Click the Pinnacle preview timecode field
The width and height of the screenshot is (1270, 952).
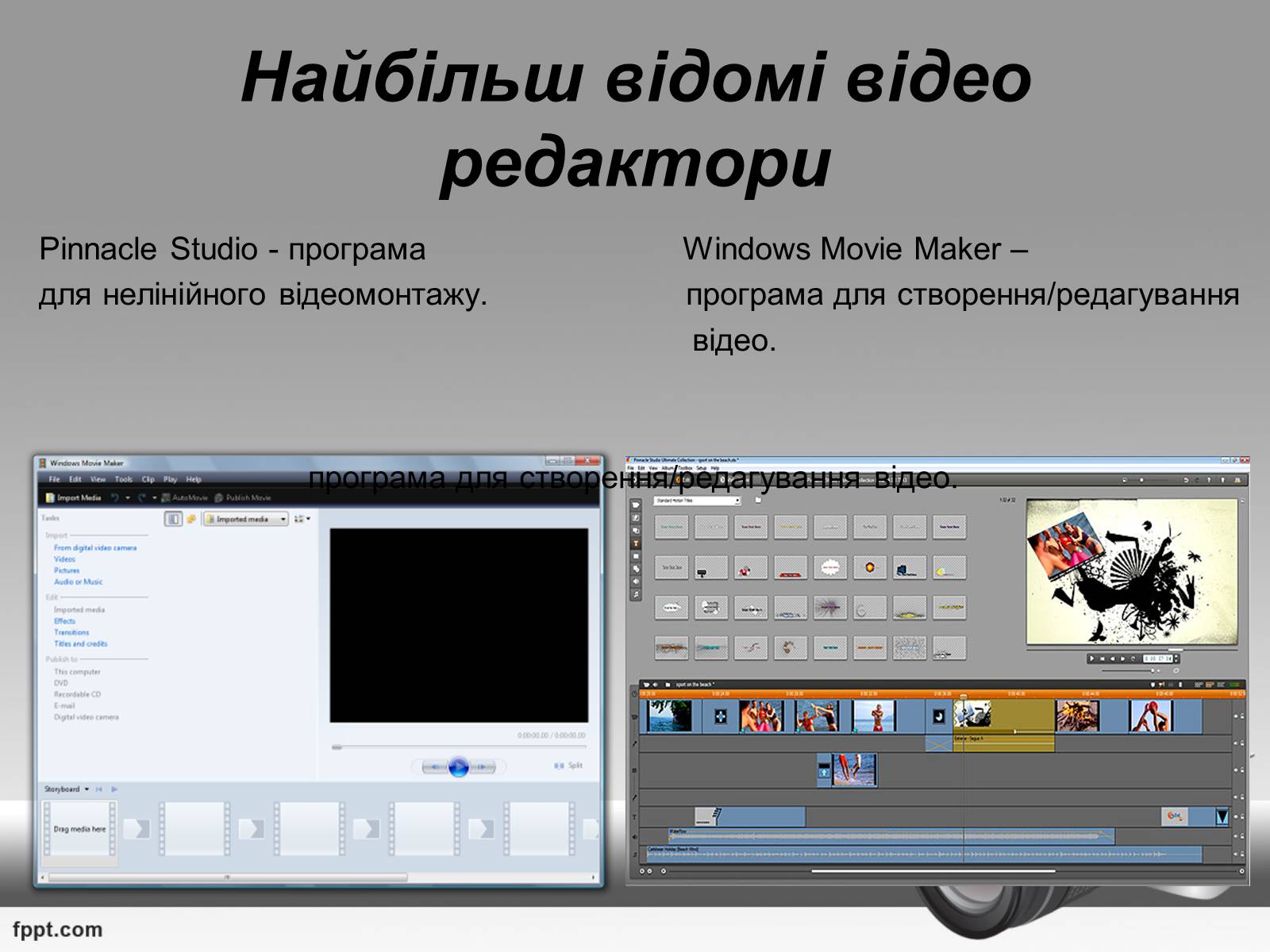[1158, 658]
